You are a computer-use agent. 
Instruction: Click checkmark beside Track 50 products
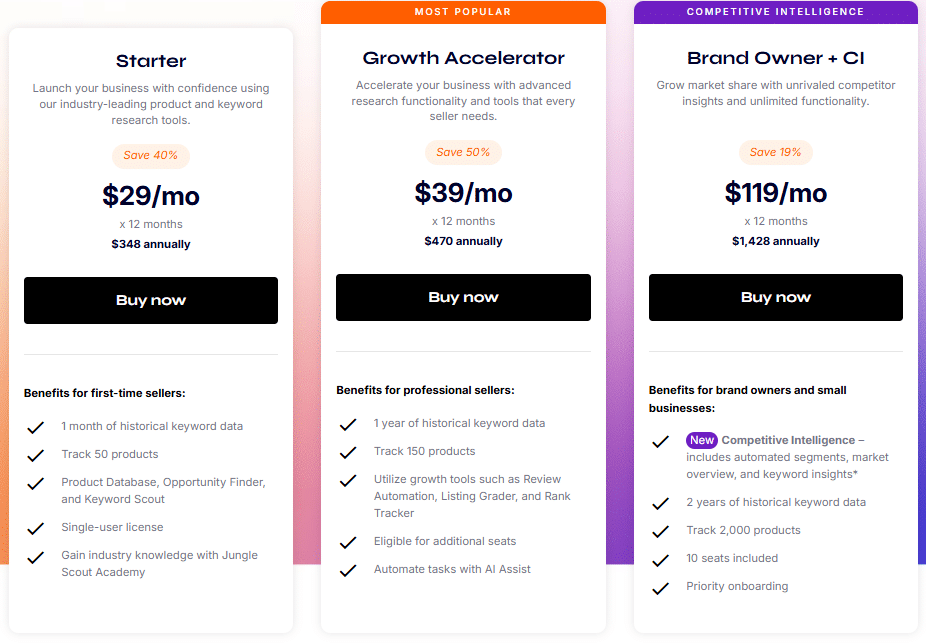[36, 455]
